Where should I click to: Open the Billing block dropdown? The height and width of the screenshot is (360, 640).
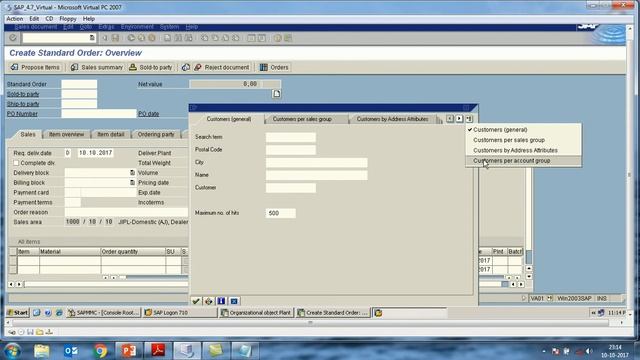click(132, 182)
